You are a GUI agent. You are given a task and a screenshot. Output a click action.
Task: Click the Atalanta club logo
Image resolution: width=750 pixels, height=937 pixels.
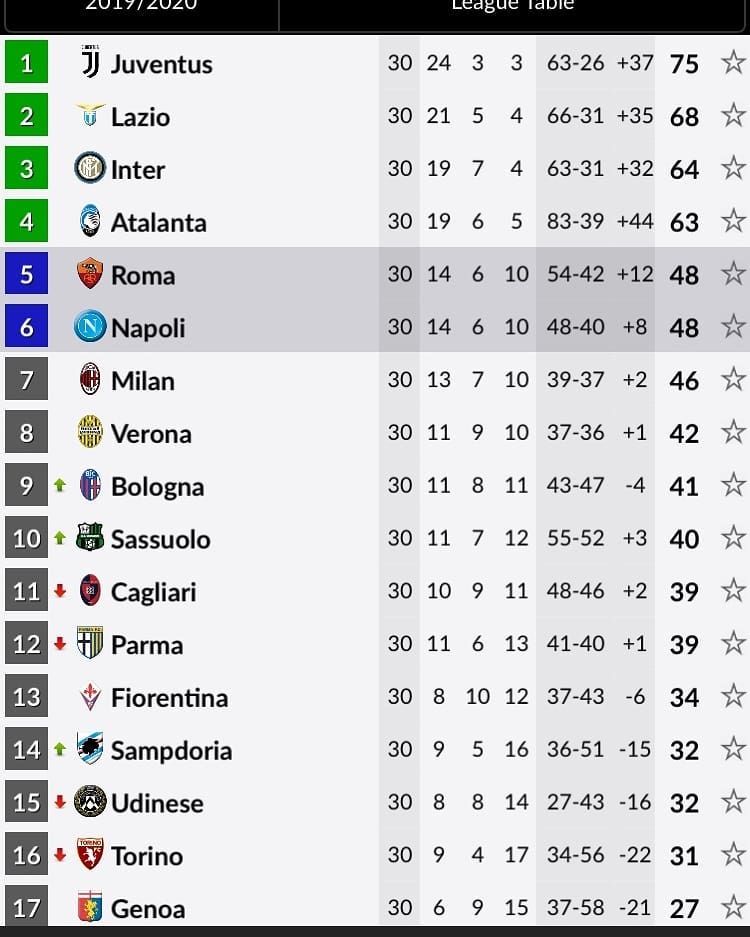click(90, 221)
